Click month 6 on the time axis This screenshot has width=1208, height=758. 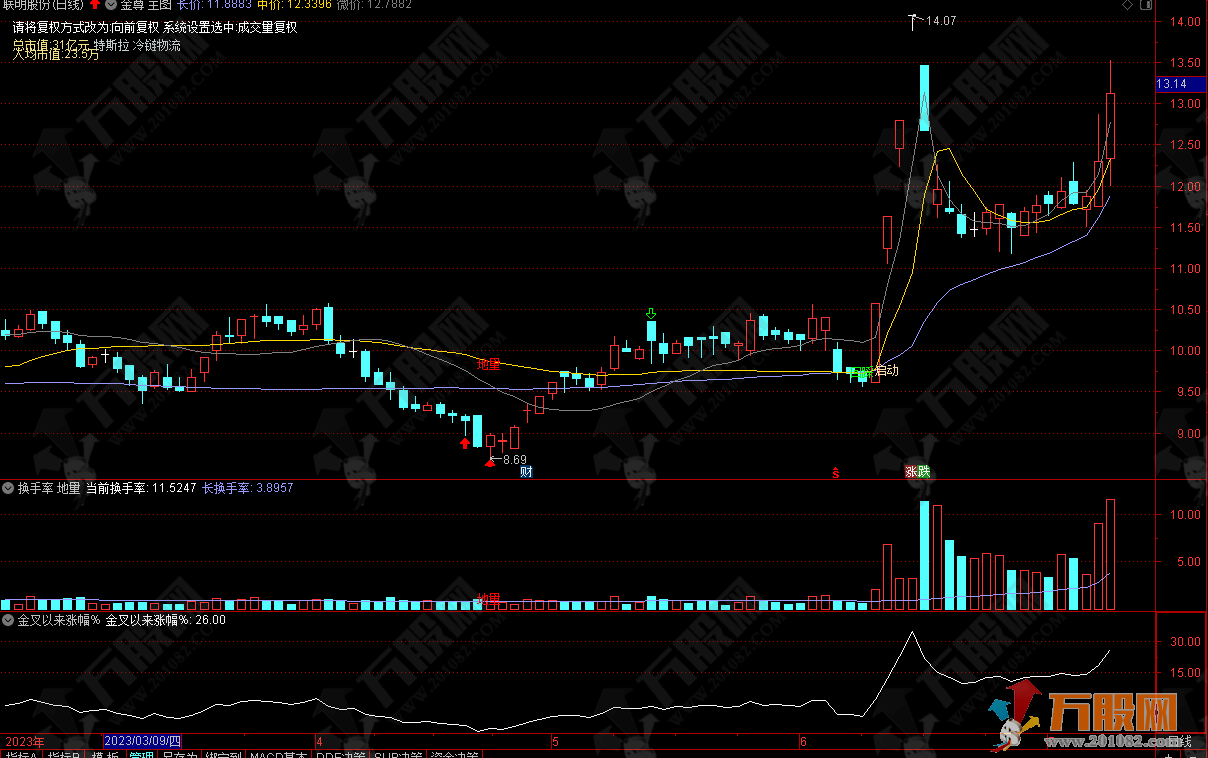coord(802,742)
